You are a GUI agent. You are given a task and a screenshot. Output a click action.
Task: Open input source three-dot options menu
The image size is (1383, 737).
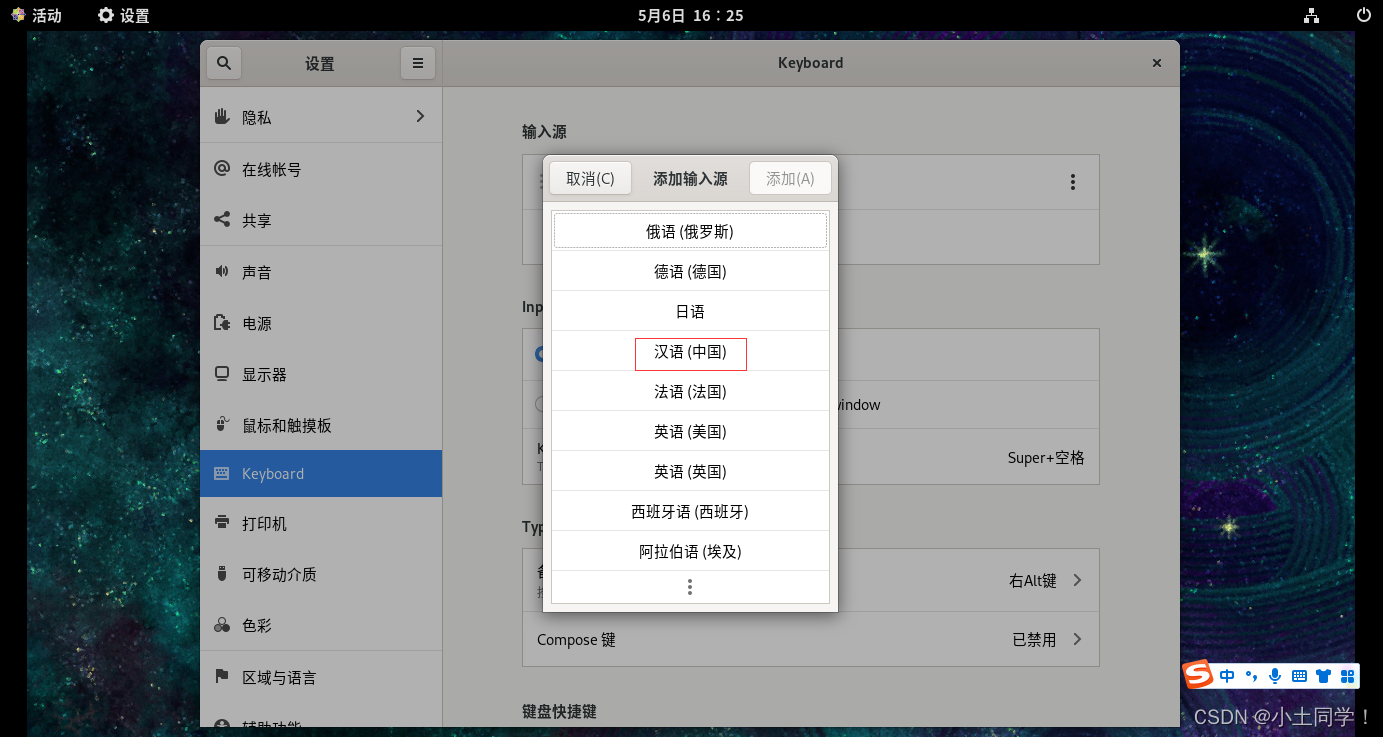(x=1072, y=182)
